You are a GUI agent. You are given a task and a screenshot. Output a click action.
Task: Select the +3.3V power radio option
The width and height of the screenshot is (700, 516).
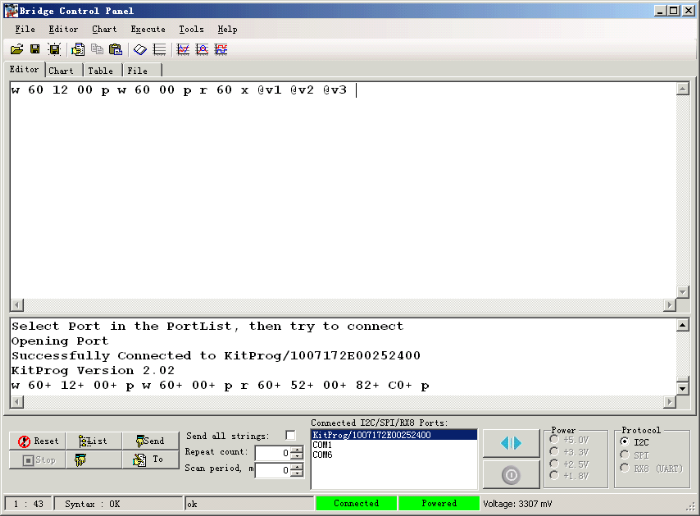[553, 453]
